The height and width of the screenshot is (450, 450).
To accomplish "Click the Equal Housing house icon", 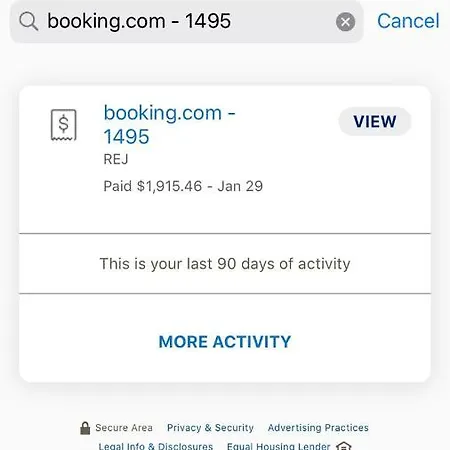I will tap(344, 446).
